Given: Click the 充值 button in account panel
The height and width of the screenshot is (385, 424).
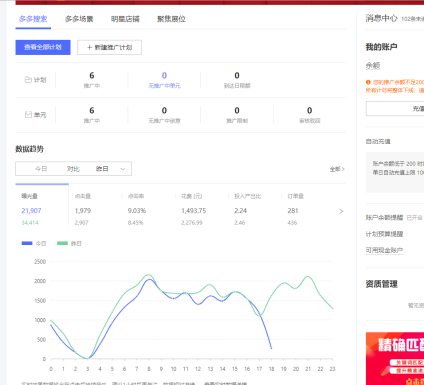Looking at the screenshot, I should tap(395, 109).
